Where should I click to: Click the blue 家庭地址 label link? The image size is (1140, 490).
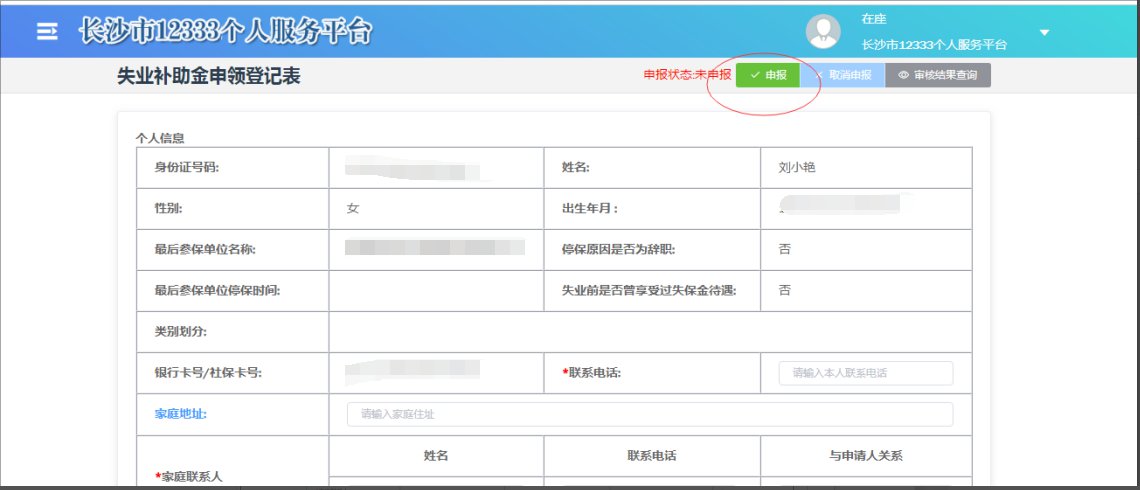(x=180, y=414)
